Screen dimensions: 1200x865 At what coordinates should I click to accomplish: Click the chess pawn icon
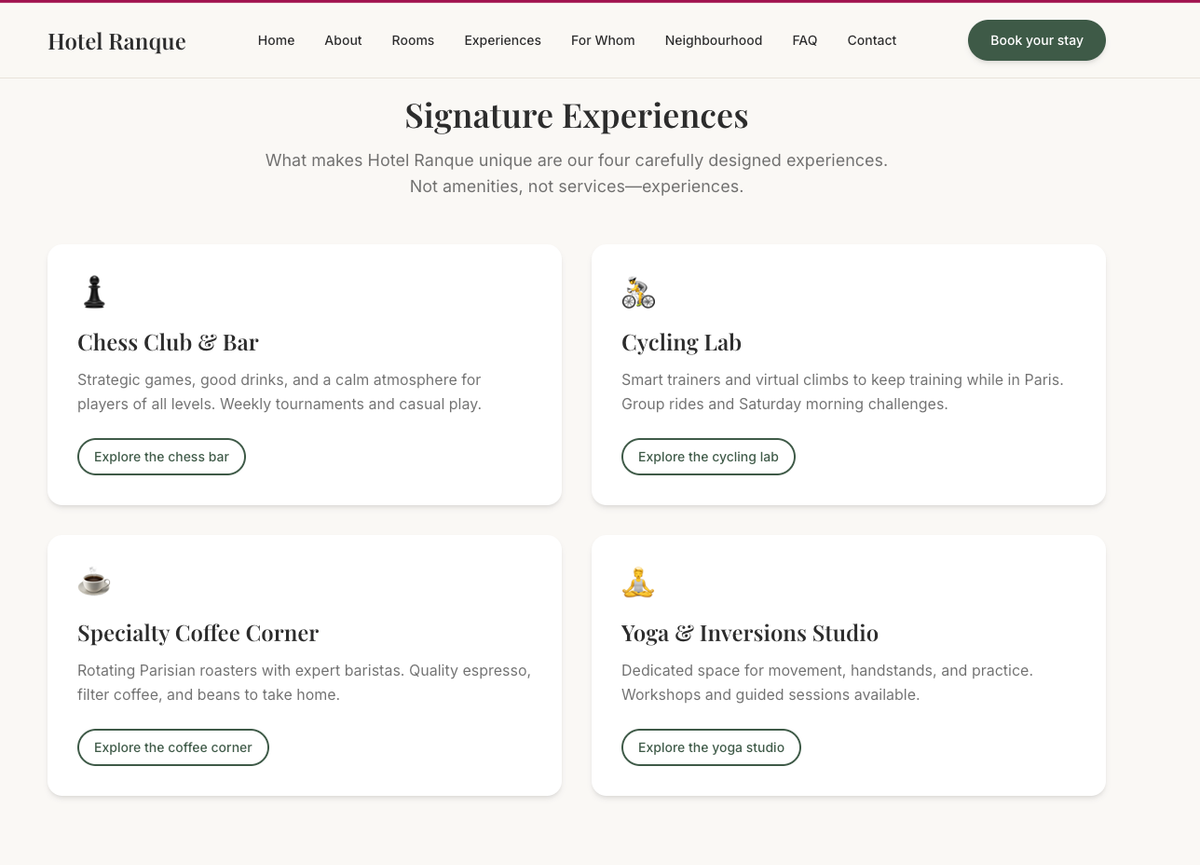pos(94,292)
